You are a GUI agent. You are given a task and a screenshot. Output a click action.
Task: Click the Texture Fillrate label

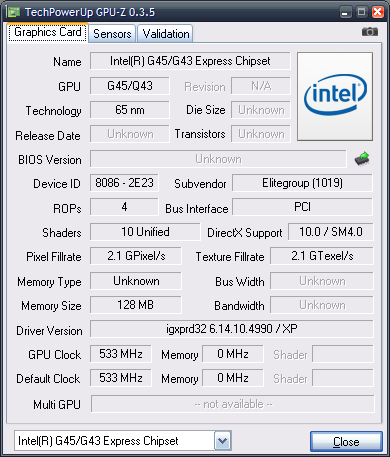pyautogui.click(x=230, y=257)
